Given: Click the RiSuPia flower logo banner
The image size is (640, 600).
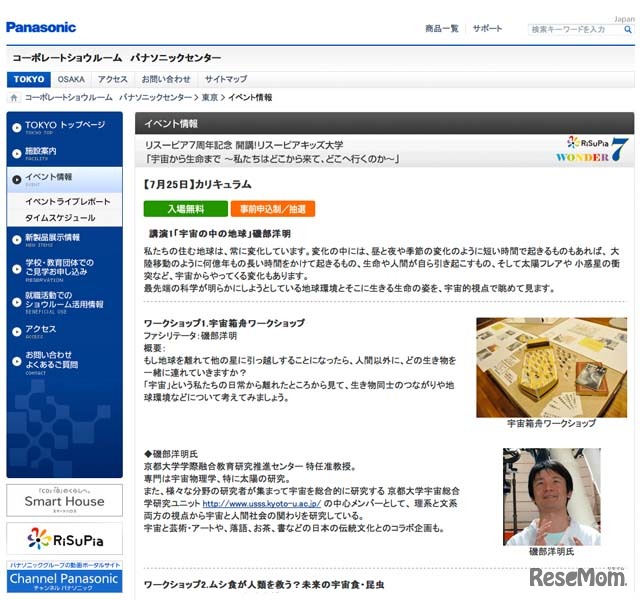Looking at the screenshot, I should coord(64,539).
